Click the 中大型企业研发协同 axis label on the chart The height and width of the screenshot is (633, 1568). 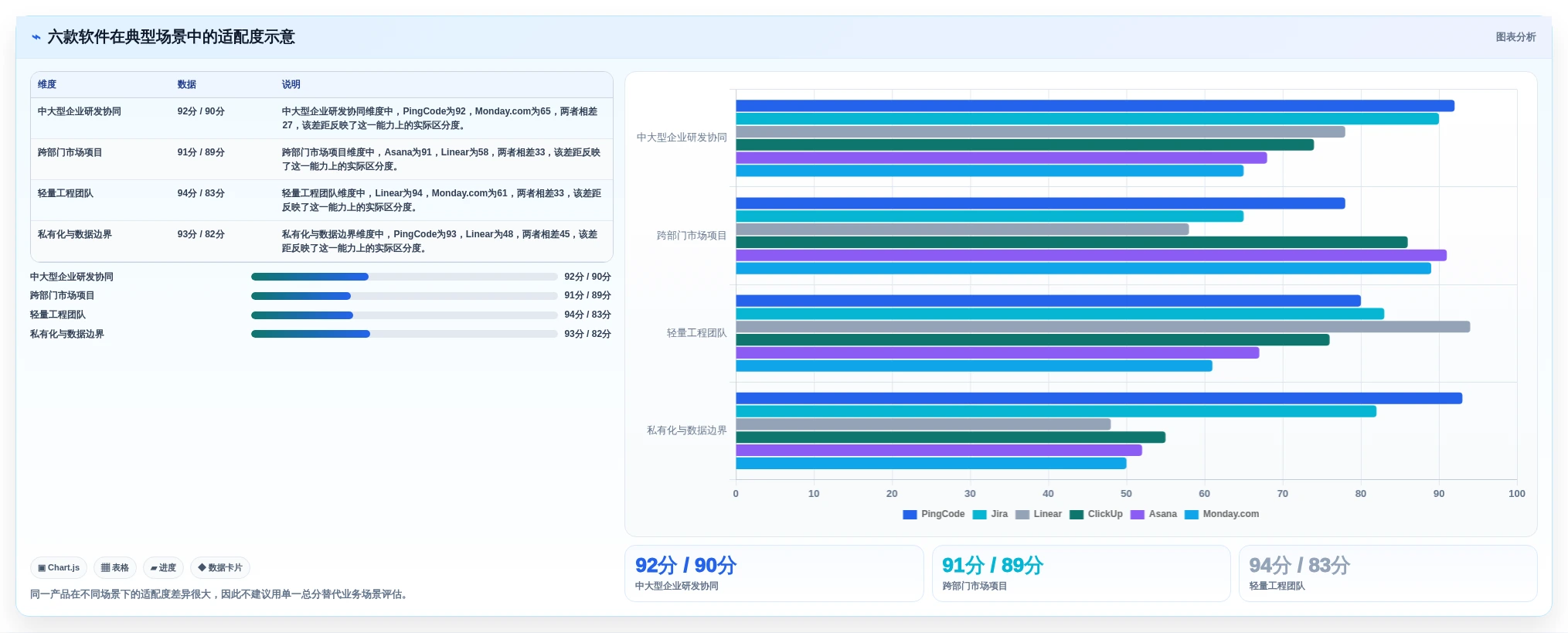coord(682,138)
